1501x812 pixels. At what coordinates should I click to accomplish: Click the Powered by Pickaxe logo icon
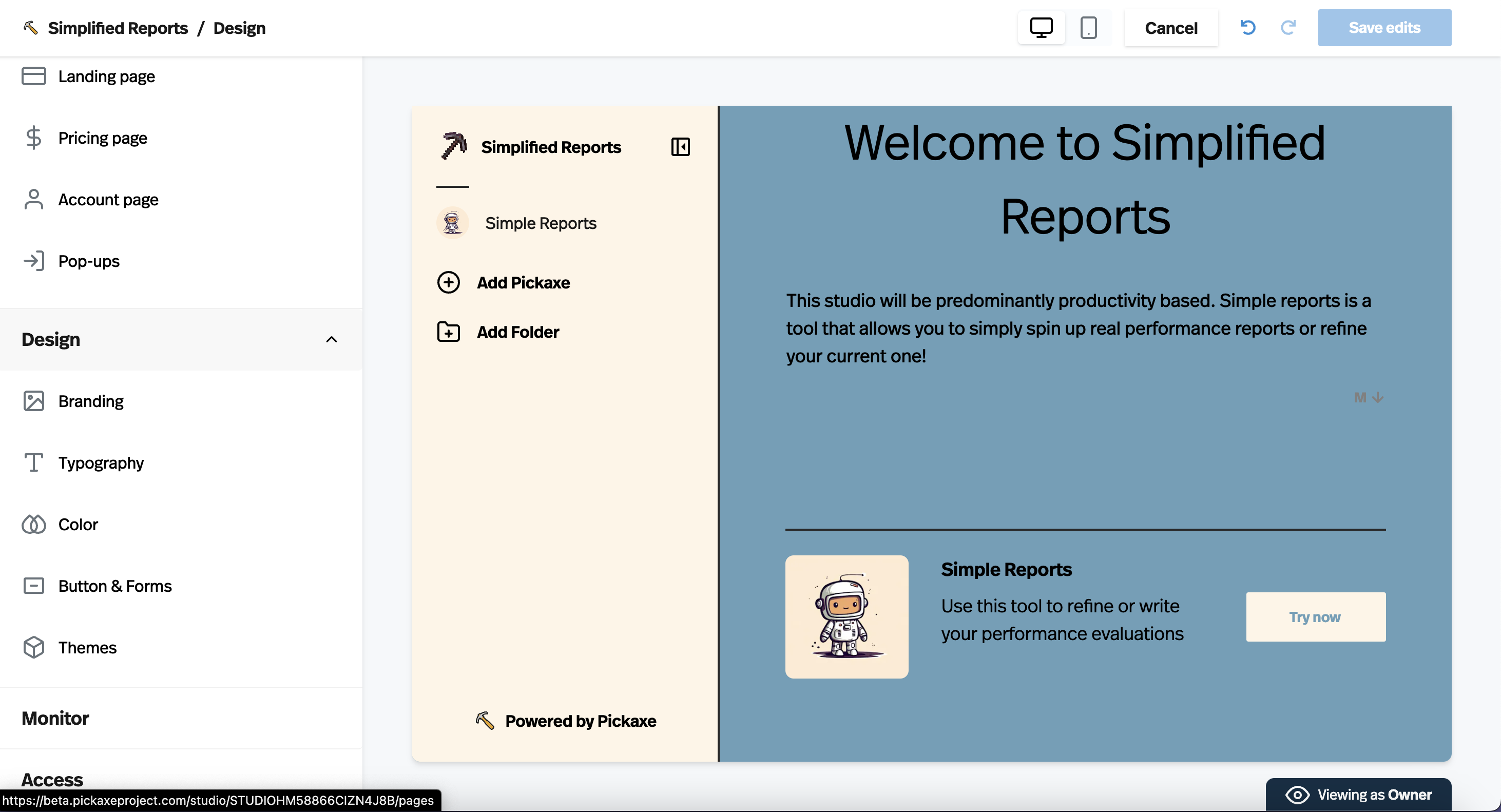click(485, 721)
